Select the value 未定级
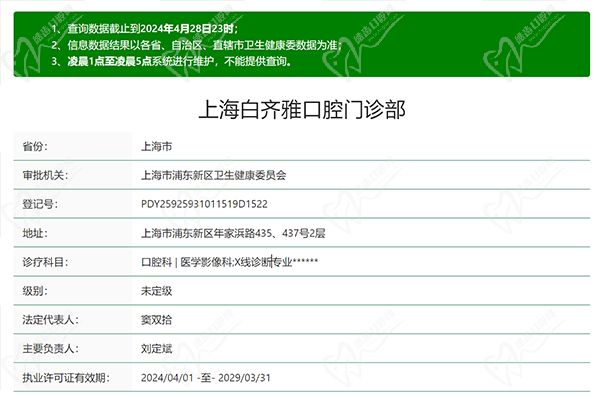Viewport: 600px width, 399px height. (x=157, y=291)
